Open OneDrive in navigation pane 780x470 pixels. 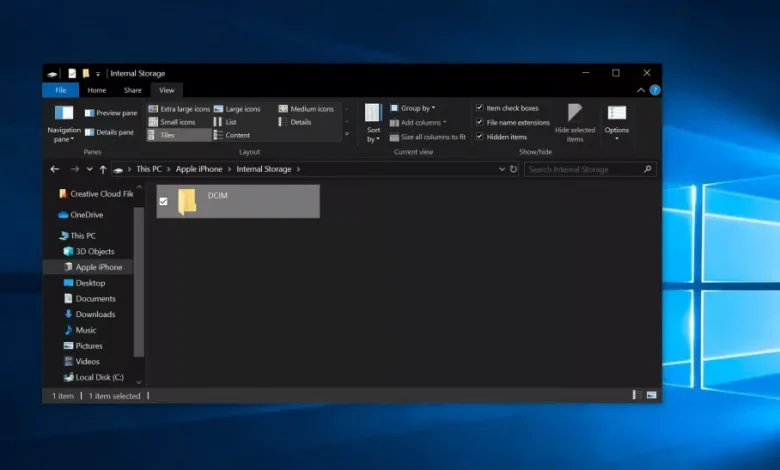[x=80, y=215]
